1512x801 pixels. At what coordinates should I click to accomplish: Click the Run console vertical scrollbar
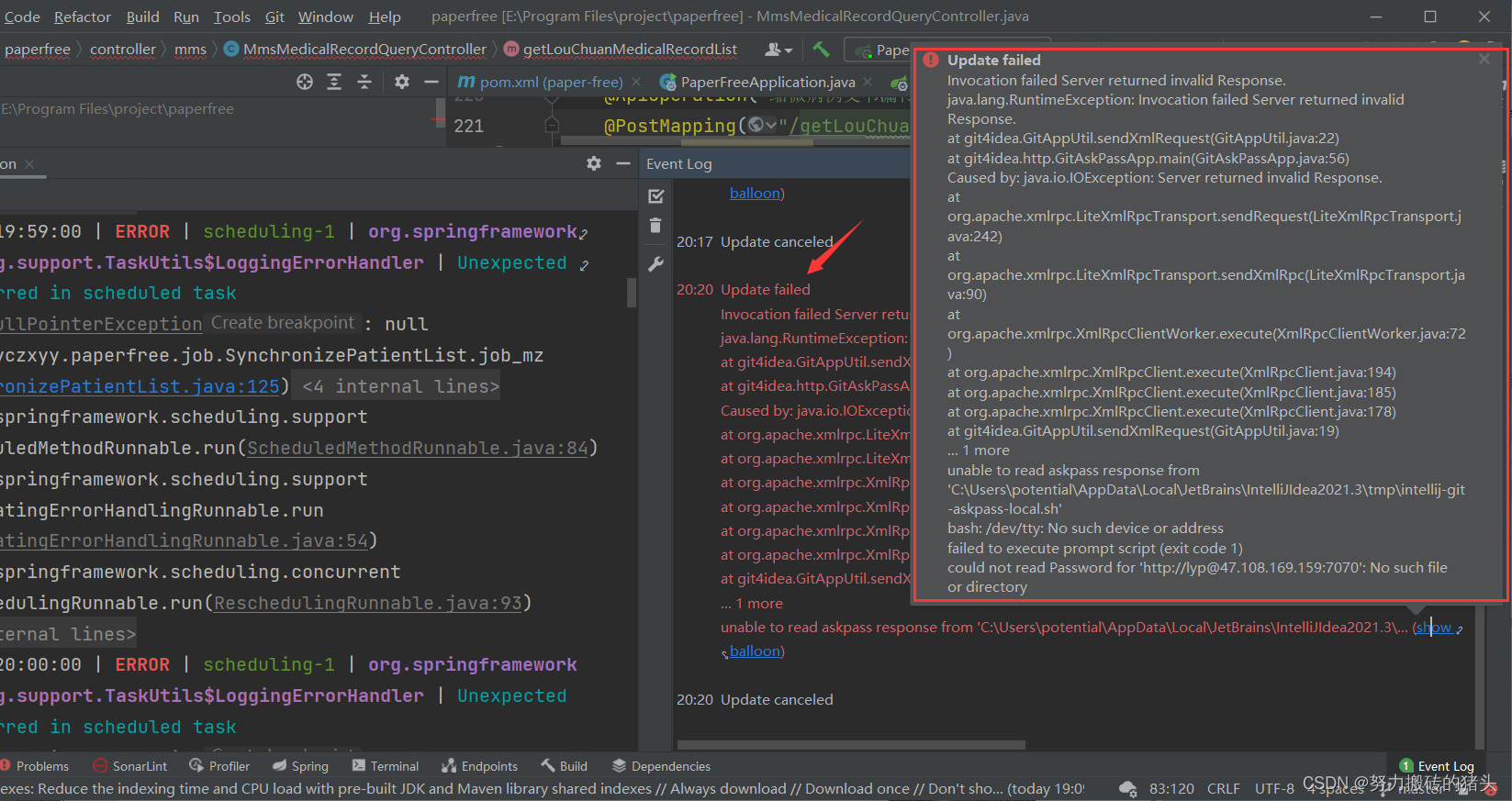(632, 294)
